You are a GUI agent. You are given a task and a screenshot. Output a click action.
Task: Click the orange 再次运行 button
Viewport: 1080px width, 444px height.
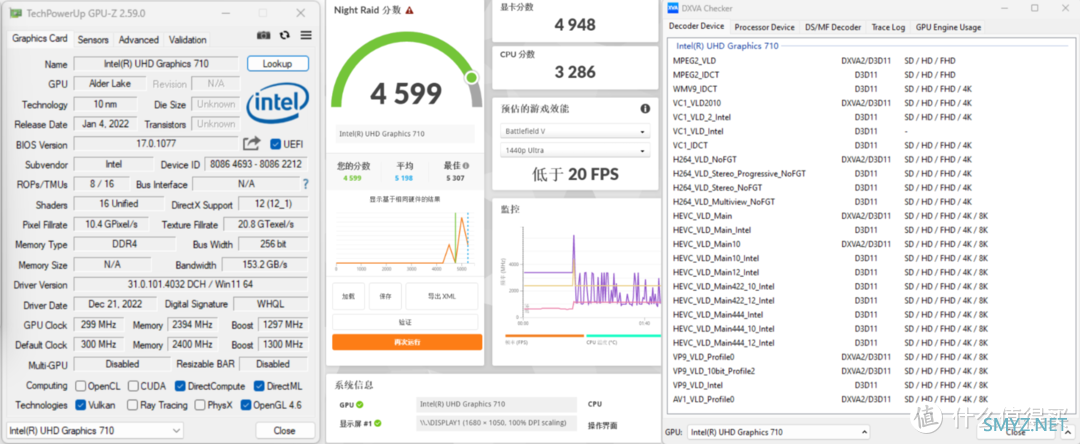pos(407,342)
